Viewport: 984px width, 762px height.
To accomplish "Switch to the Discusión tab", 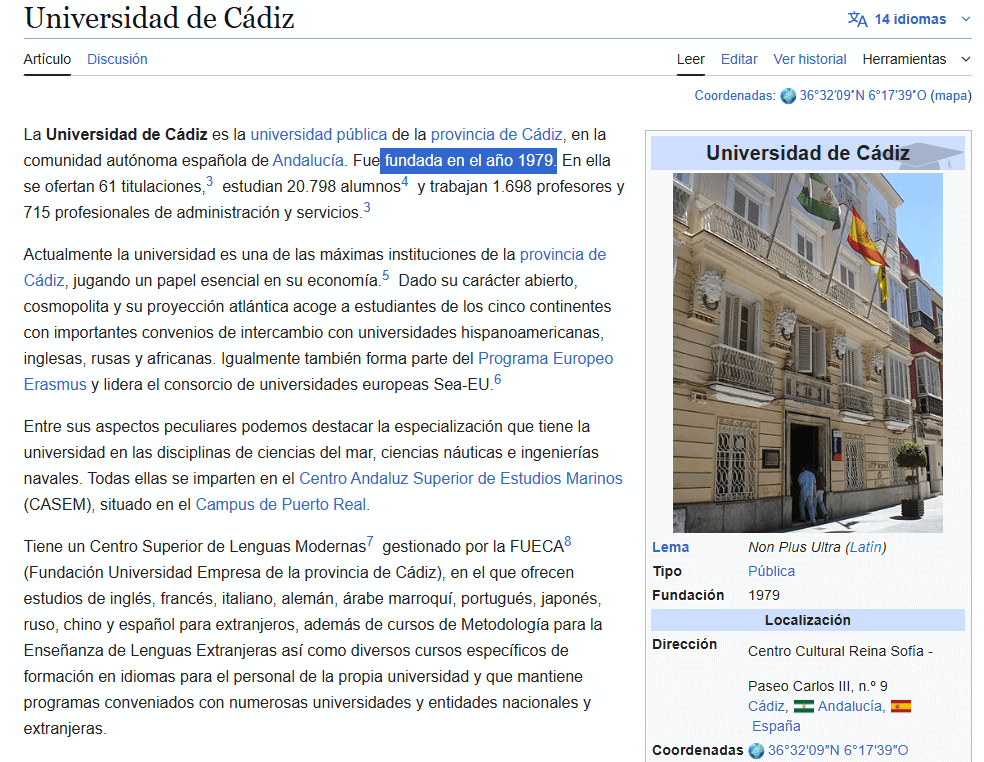I will pos(117,60).
